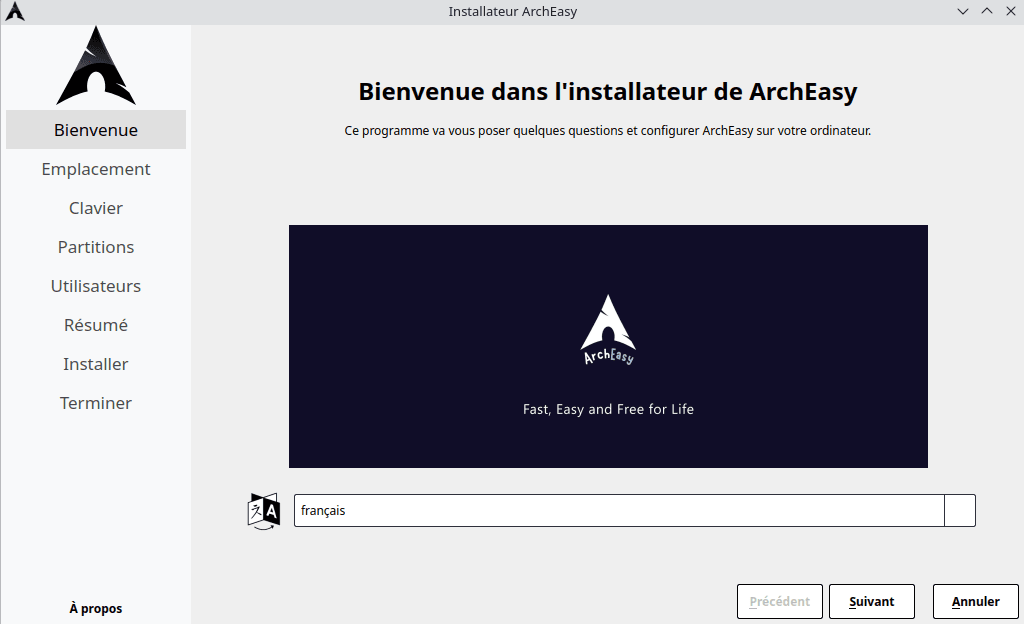Select the Résumé step
This screenshot has width=1024, height=624.
96,325
